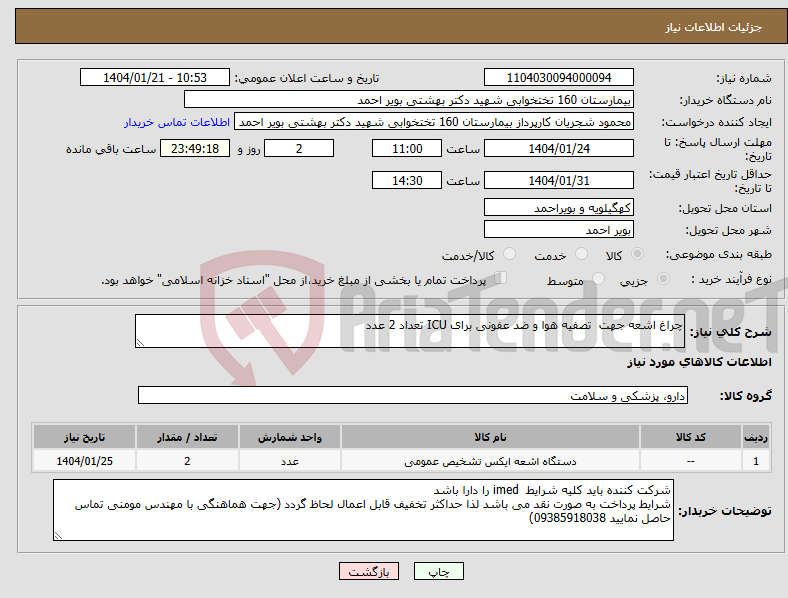
Task: Click the price validity date 1404/01/31
Action: [558, 180]
